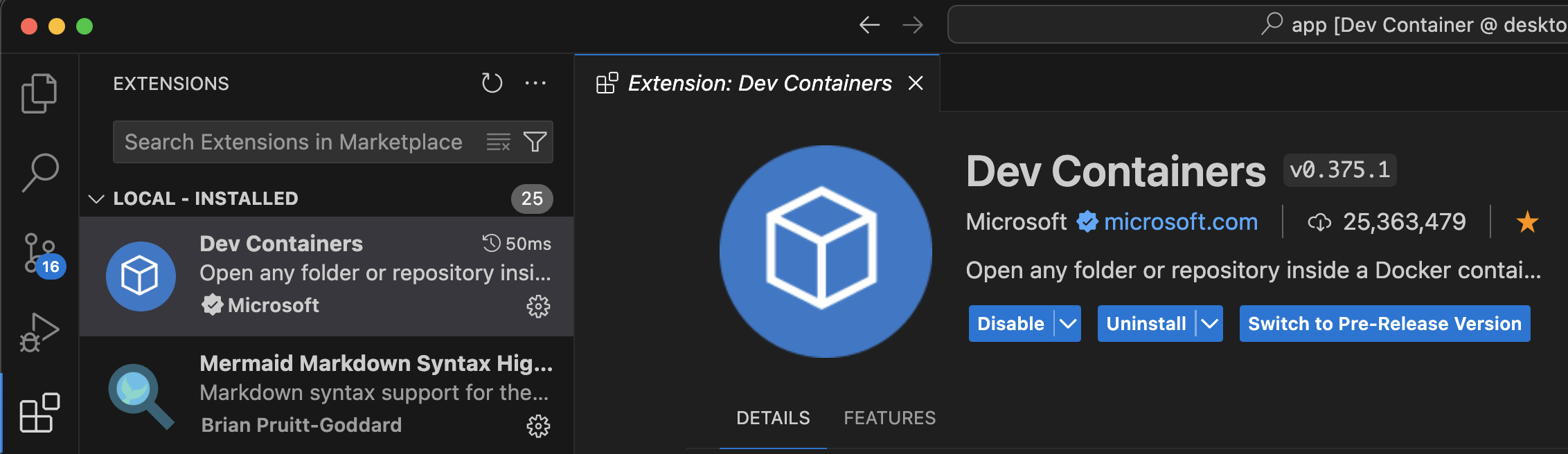Open the filter extensions funnel icon

535,142
